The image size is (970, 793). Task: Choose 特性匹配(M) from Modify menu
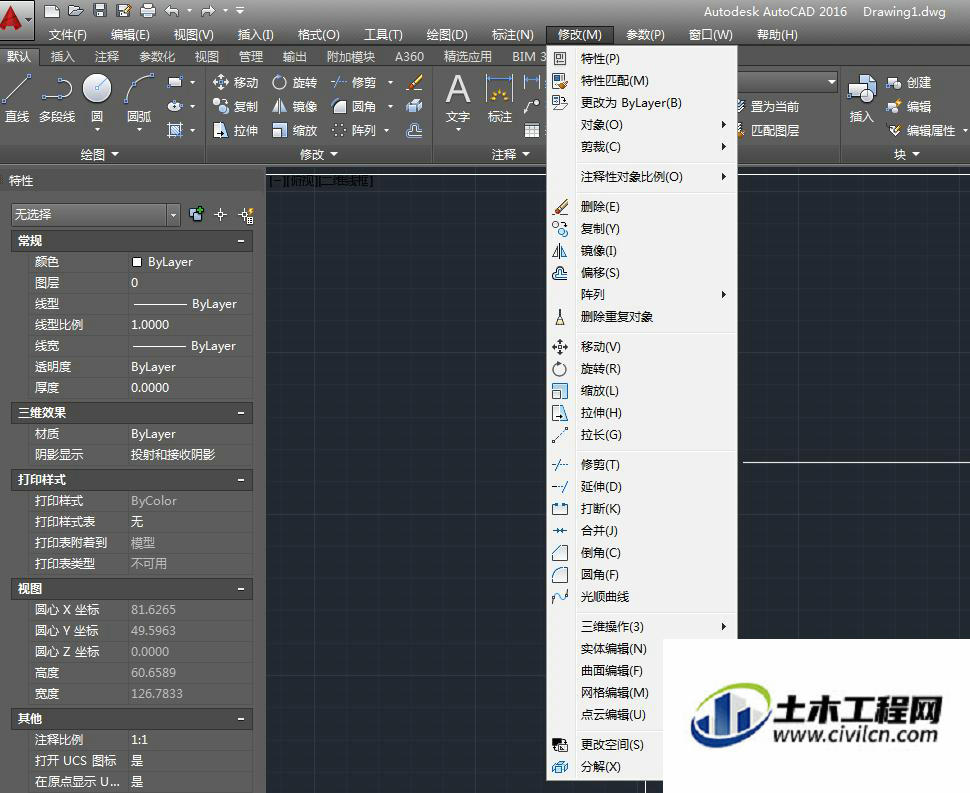point(642,81)
